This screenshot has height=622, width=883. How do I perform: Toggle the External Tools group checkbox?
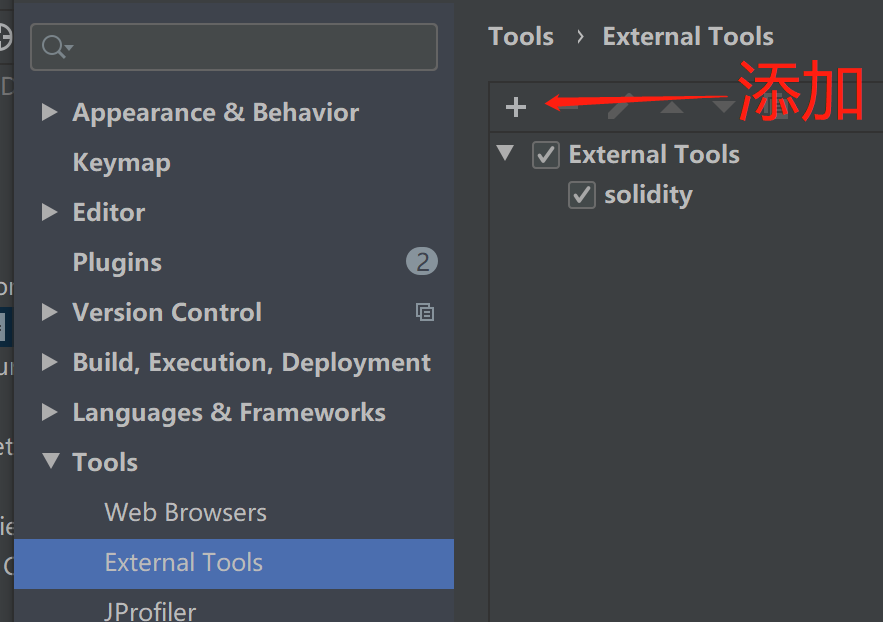pos(545,154)
